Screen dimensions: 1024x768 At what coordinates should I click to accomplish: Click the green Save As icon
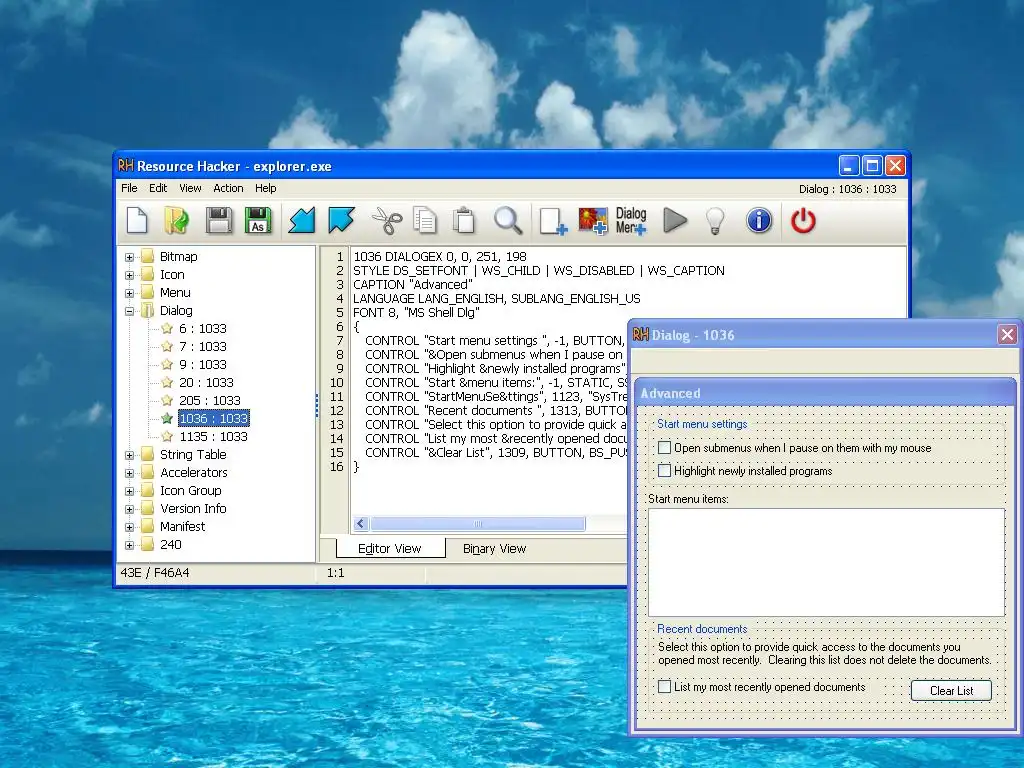coord(258,220)
